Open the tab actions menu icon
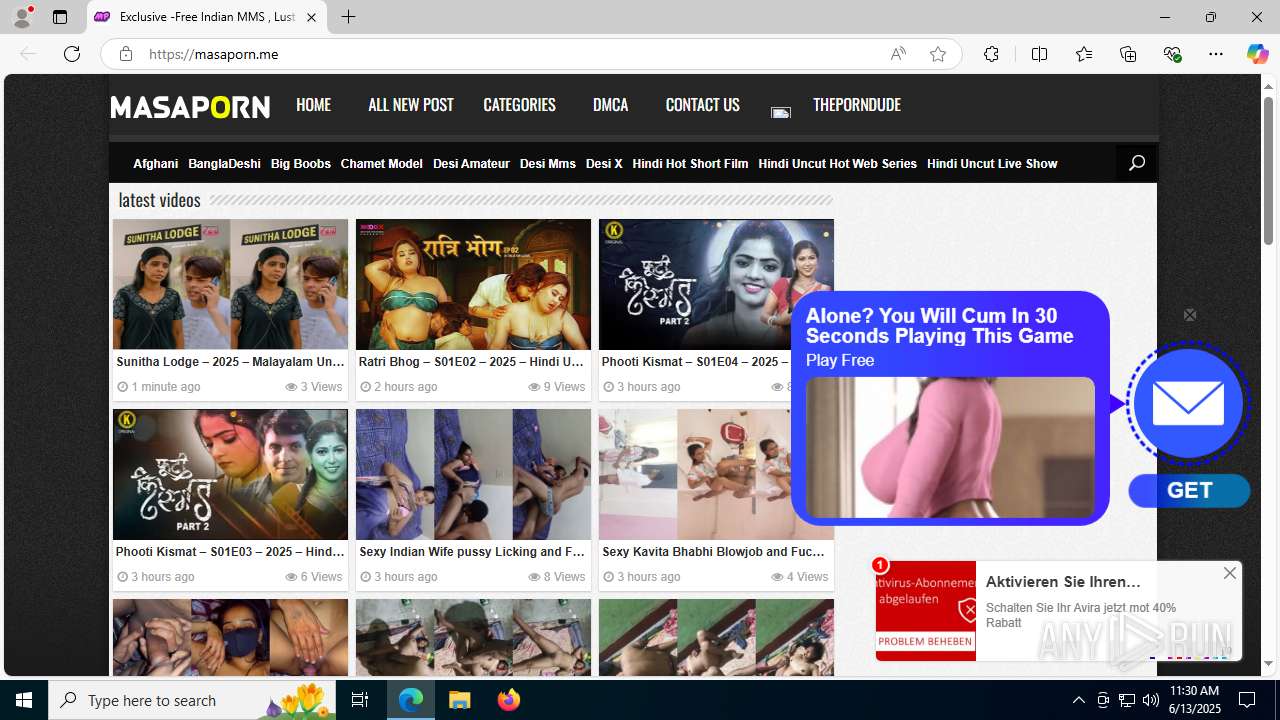 [60, 17]
